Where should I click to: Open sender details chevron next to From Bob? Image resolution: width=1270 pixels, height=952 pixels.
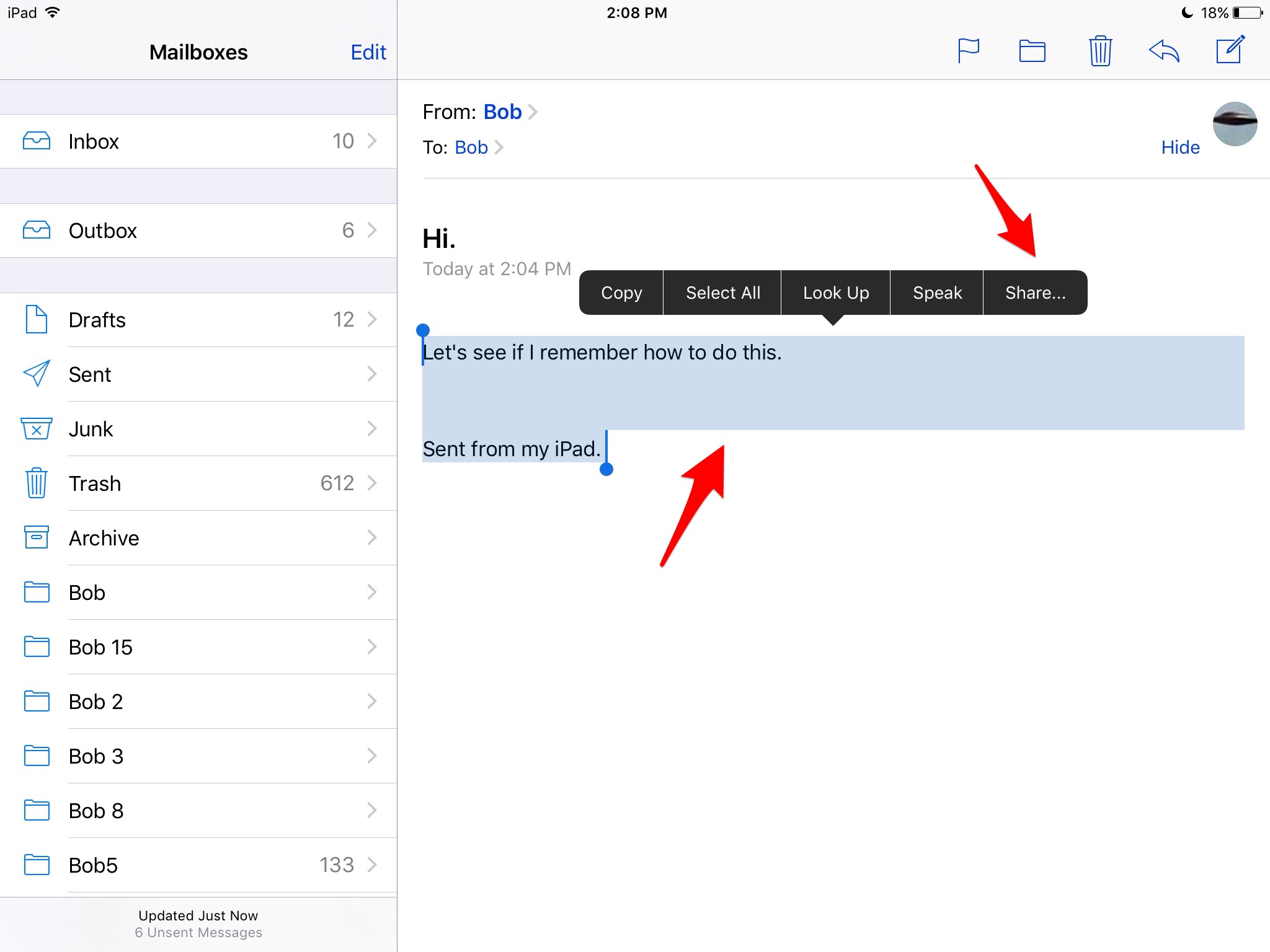click(x=533, y=112)
